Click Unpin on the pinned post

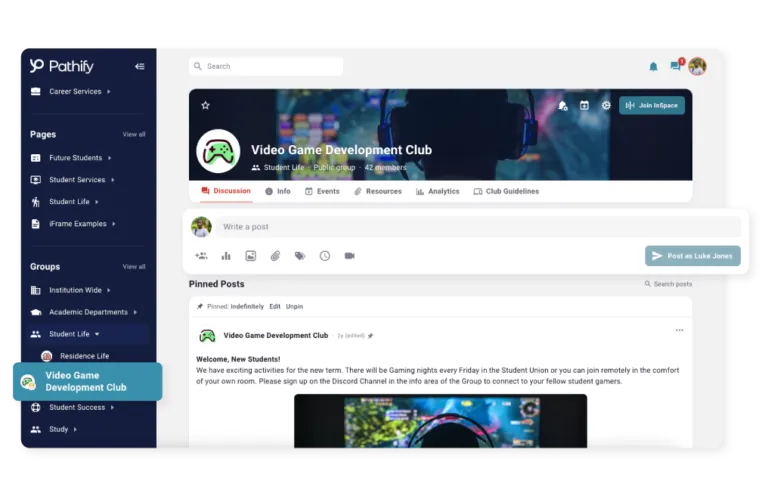(x=294, y=306)
